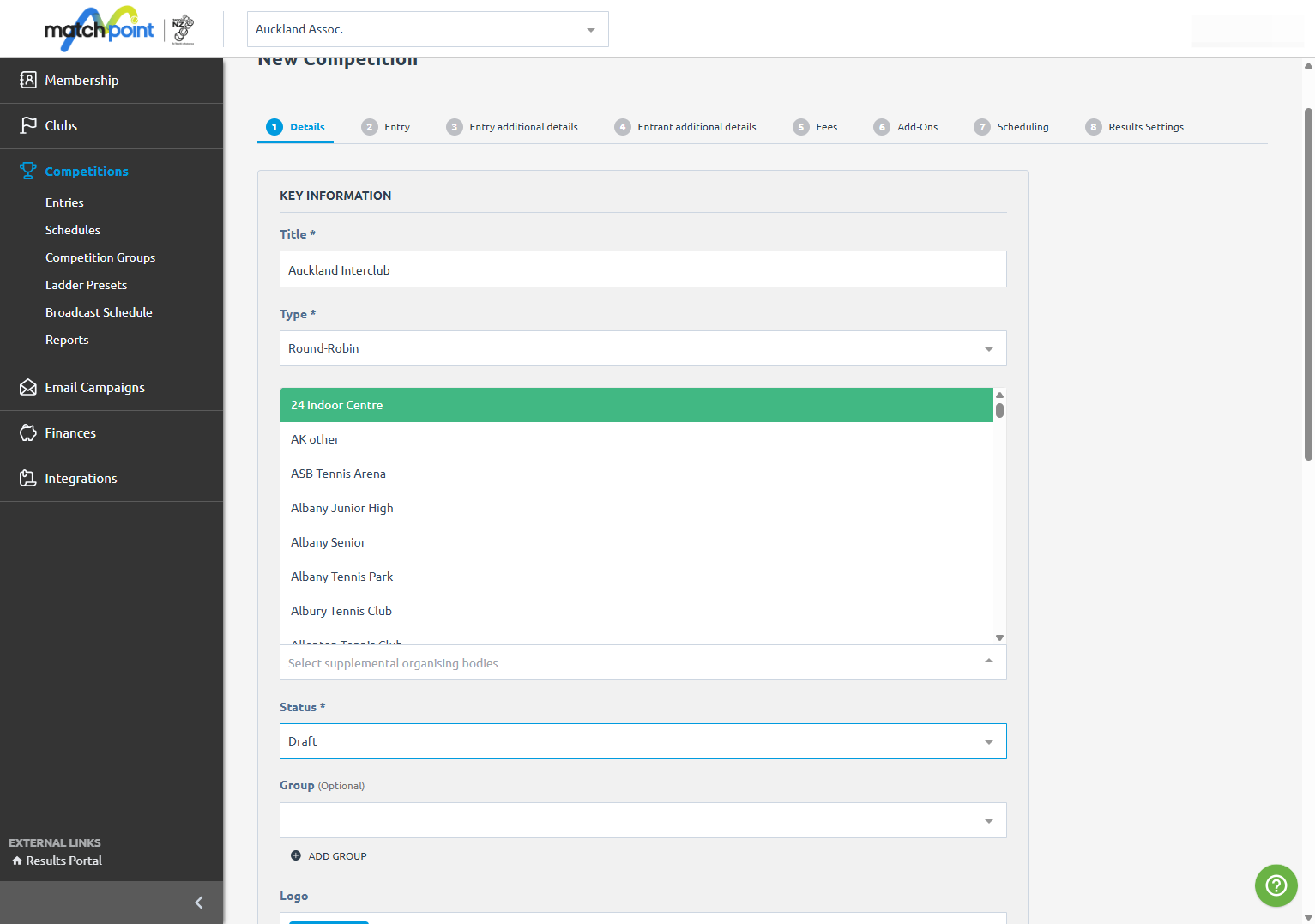Select ASB Tennis Arena option
This screenshot has width=1315, height=924.
636,474
